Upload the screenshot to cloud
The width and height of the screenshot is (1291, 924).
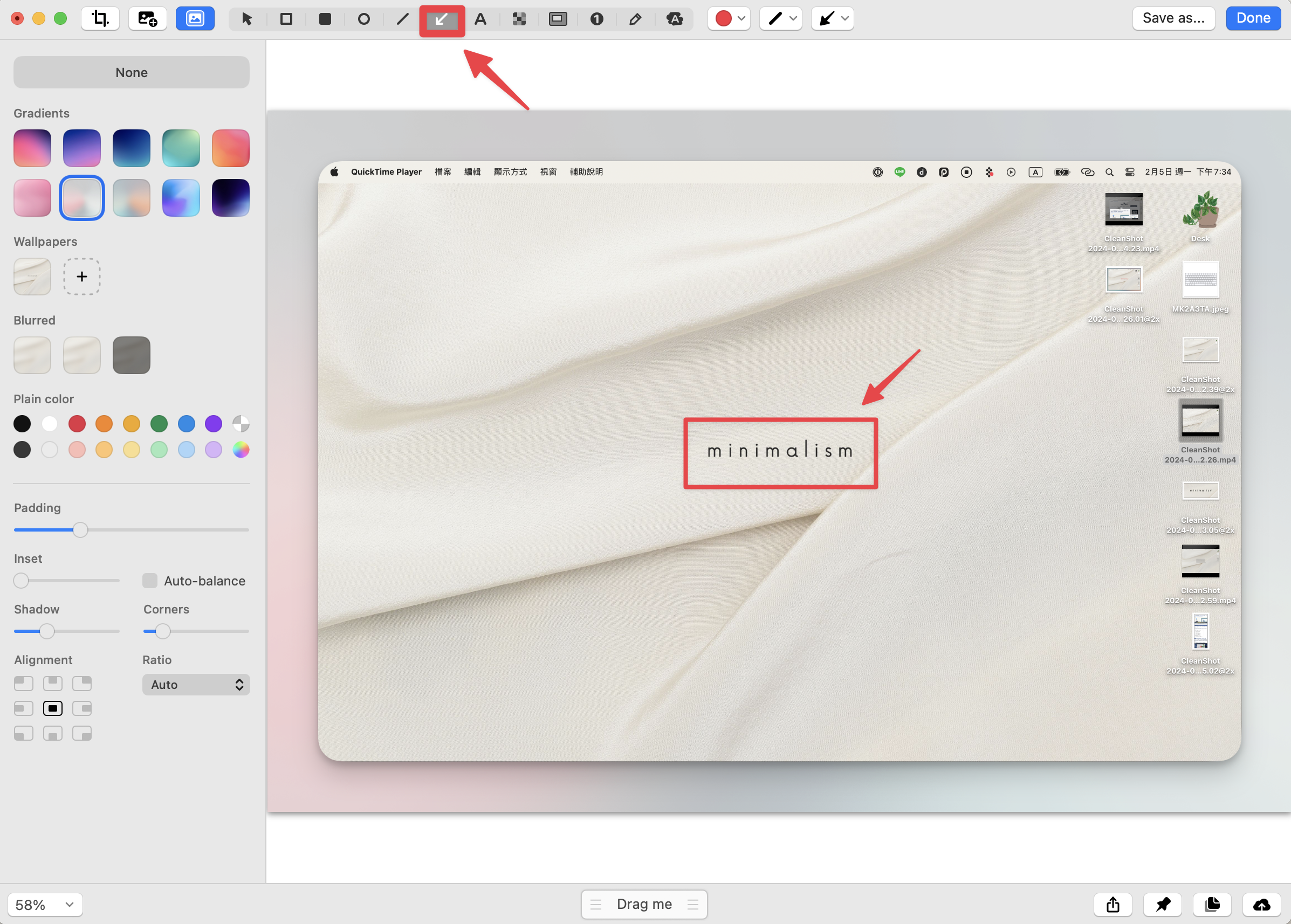[x=1262, y=904]
